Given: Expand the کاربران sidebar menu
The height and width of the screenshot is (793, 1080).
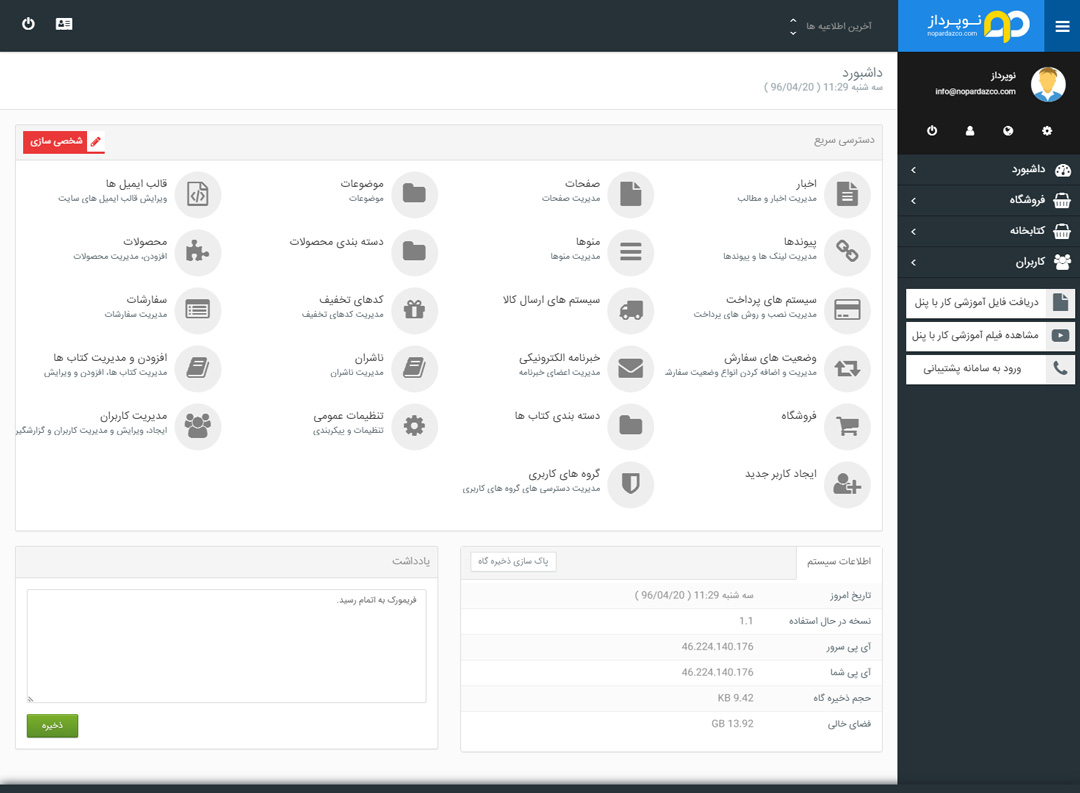Looking at the screenshot, I should 989,263.
